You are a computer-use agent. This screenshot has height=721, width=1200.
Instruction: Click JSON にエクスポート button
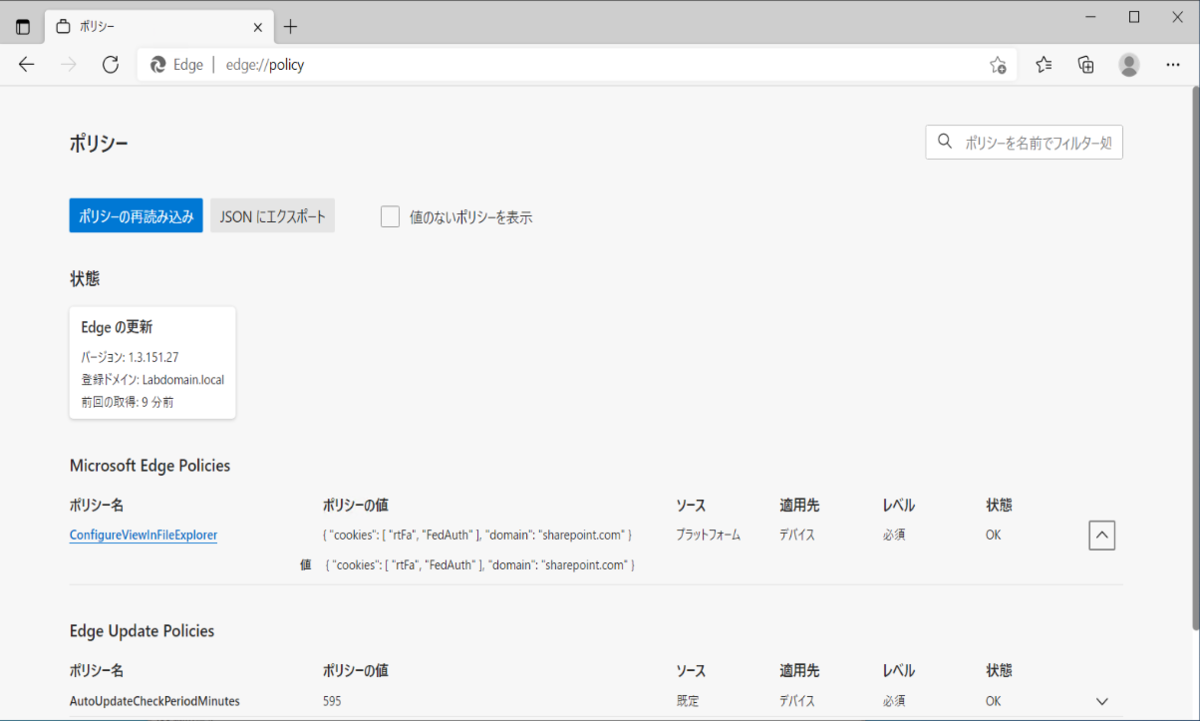coord(272,216)
